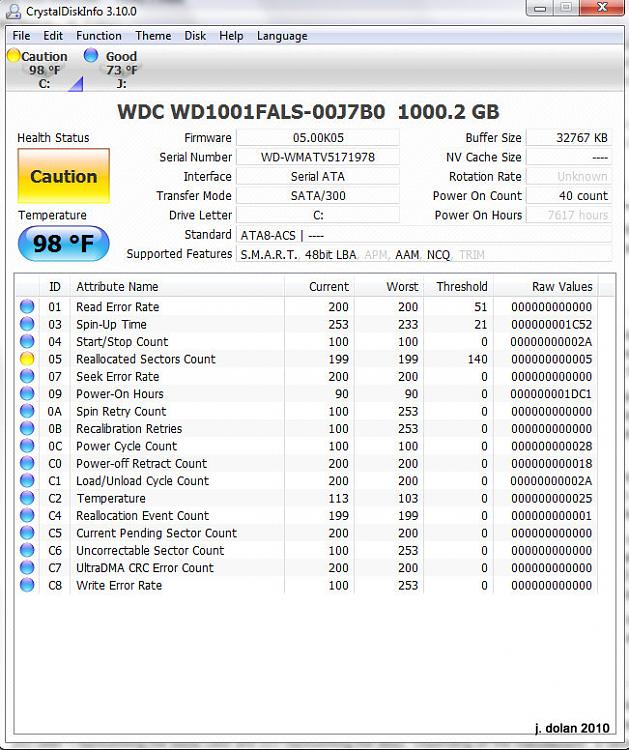Open the Disk menu
Viewport: 629px width, 750px height.
(x=195, y=36)
